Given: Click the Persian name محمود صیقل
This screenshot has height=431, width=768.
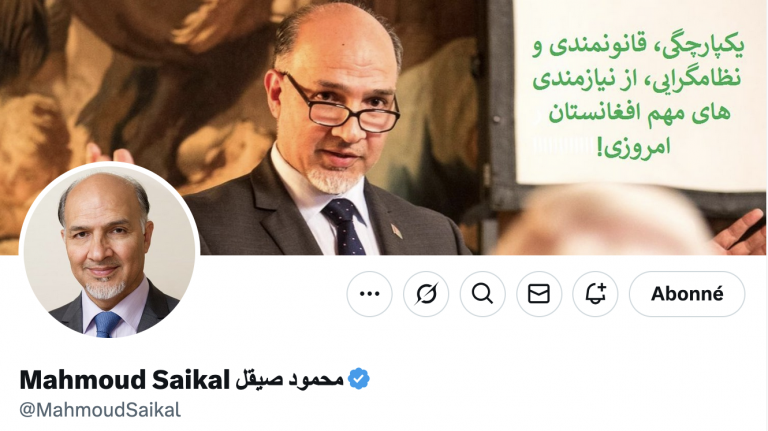Looking at the screenshot, I should 289,380.
